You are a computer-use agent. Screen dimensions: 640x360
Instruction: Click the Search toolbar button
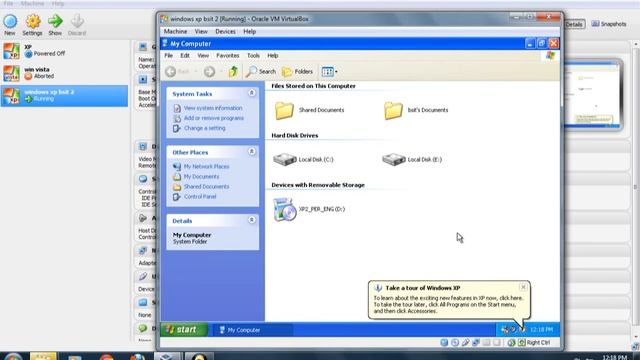pos(261,72)
